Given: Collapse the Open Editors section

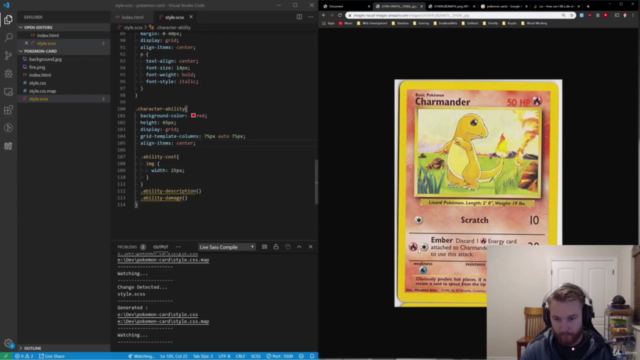Looking at the screenshot, I should click(63, 27).
